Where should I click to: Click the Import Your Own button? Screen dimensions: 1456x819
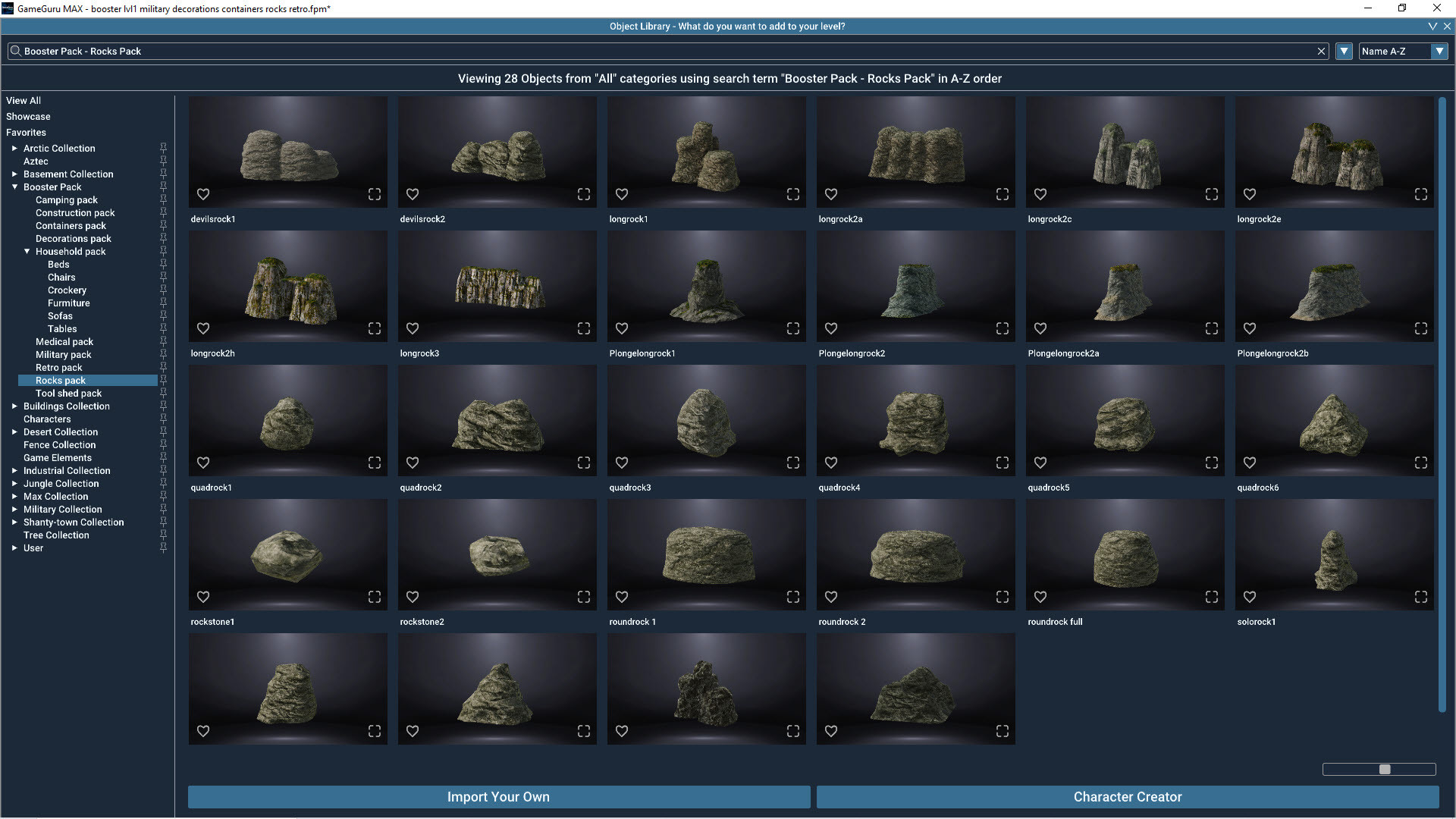498,797
